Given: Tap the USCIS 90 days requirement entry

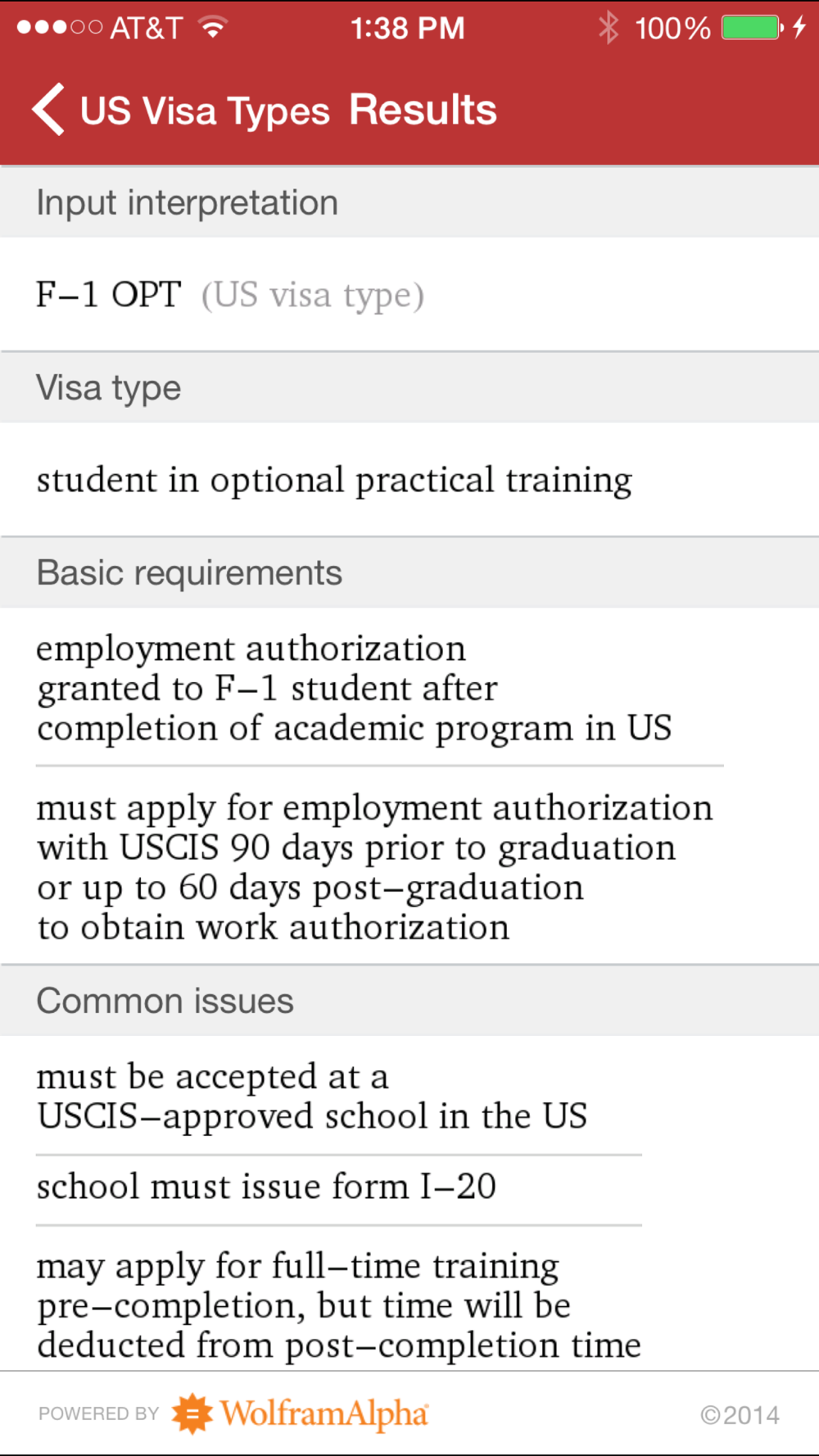Looking at the screenshot, I should 375,867.
